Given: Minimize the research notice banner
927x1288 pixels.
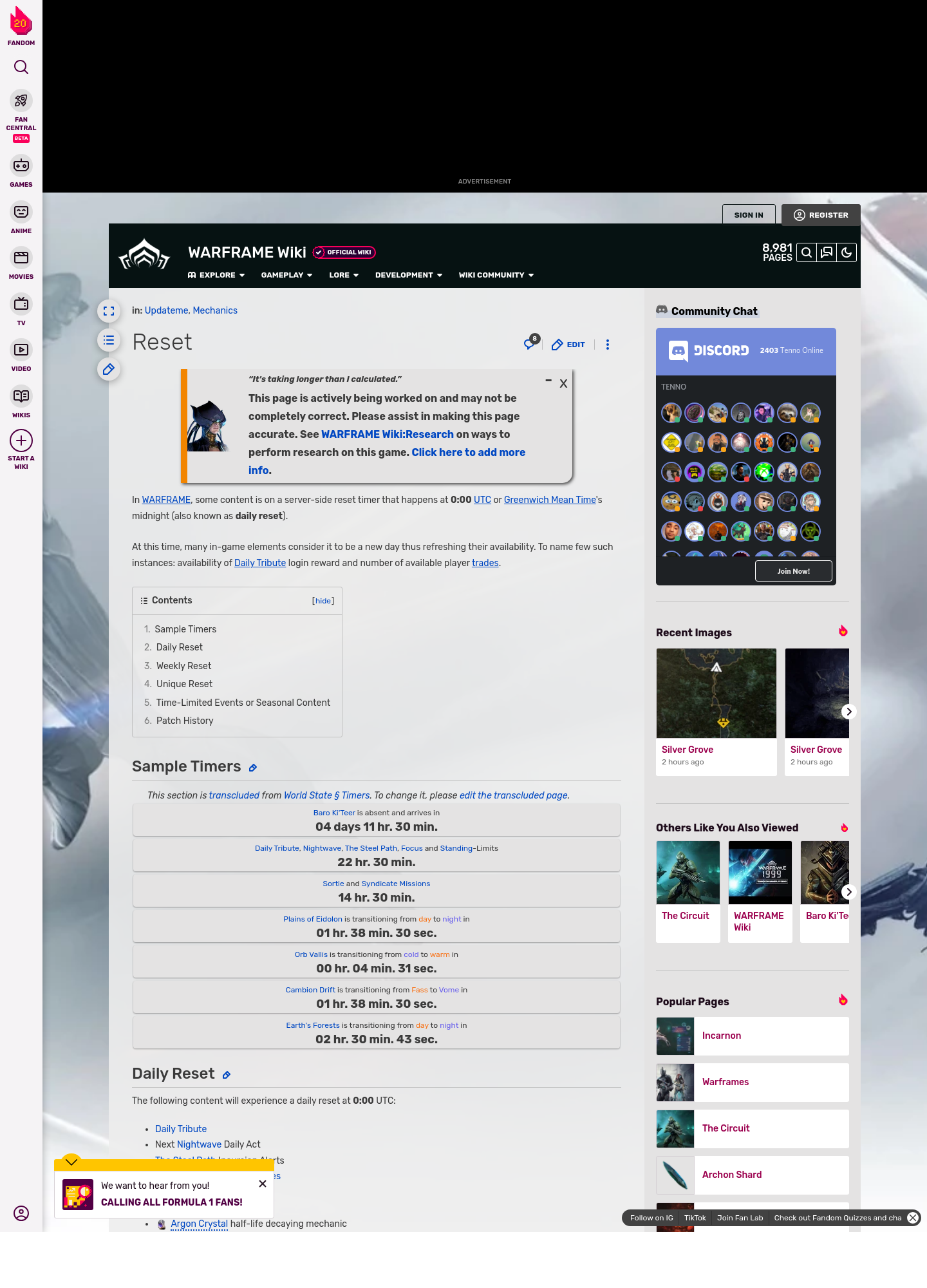Looking at the screenshot, I should tap(548, 381).
